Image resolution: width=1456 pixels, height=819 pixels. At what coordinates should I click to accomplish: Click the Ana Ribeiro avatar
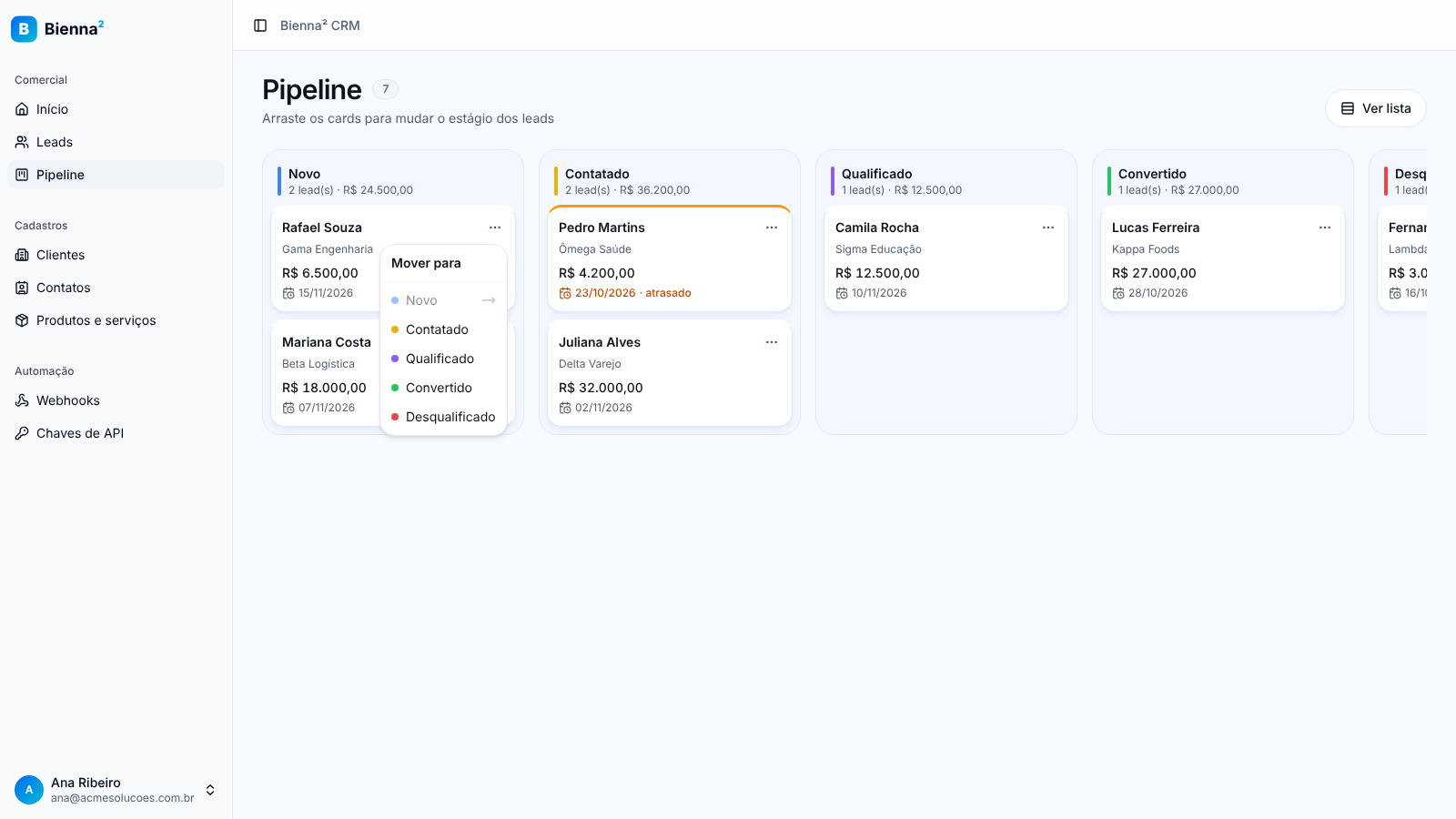tap(29, 790)
